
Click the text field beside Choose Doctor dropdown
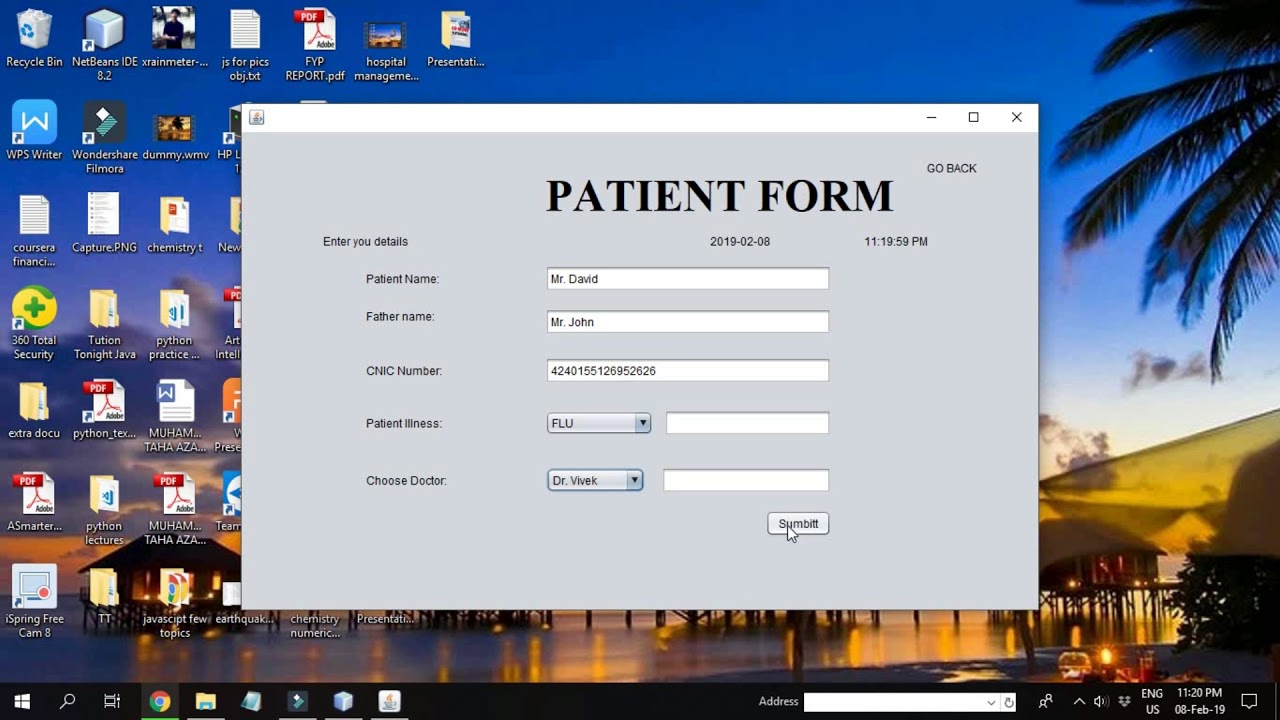746,481
